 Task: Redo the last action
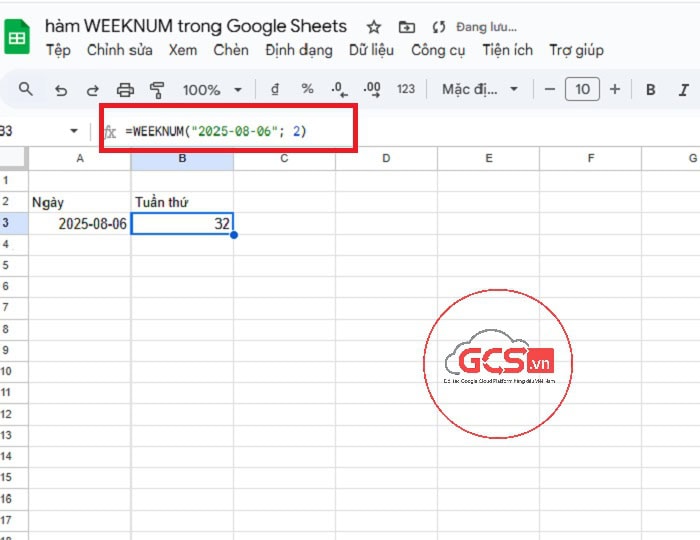point(92,90)
